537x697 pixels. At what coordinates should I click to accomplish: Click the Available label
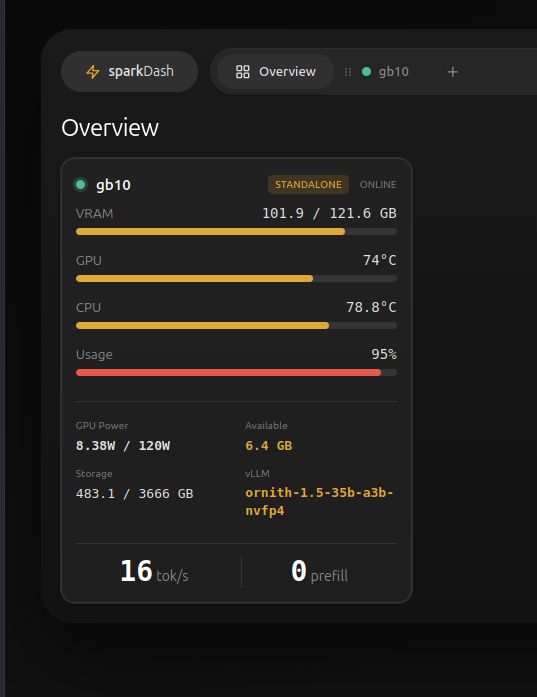pyautogui.click(x=266, y=425)
